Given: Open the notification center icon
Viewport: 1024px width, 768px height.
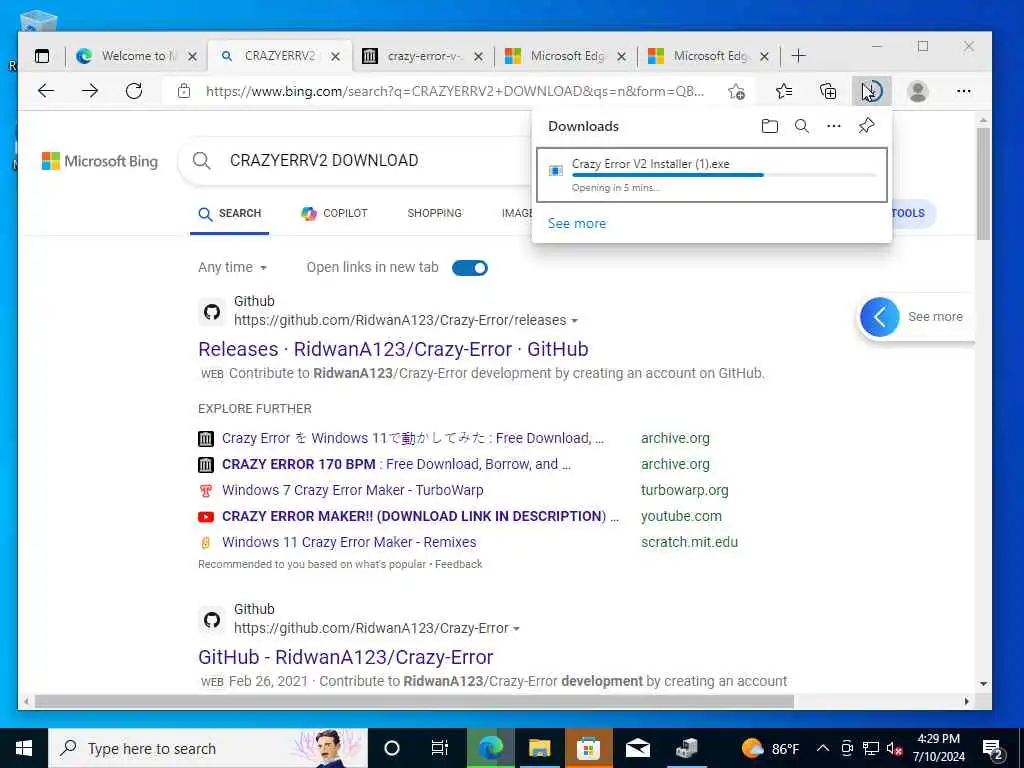Looking at the screenshot, I should click(994, 749).
